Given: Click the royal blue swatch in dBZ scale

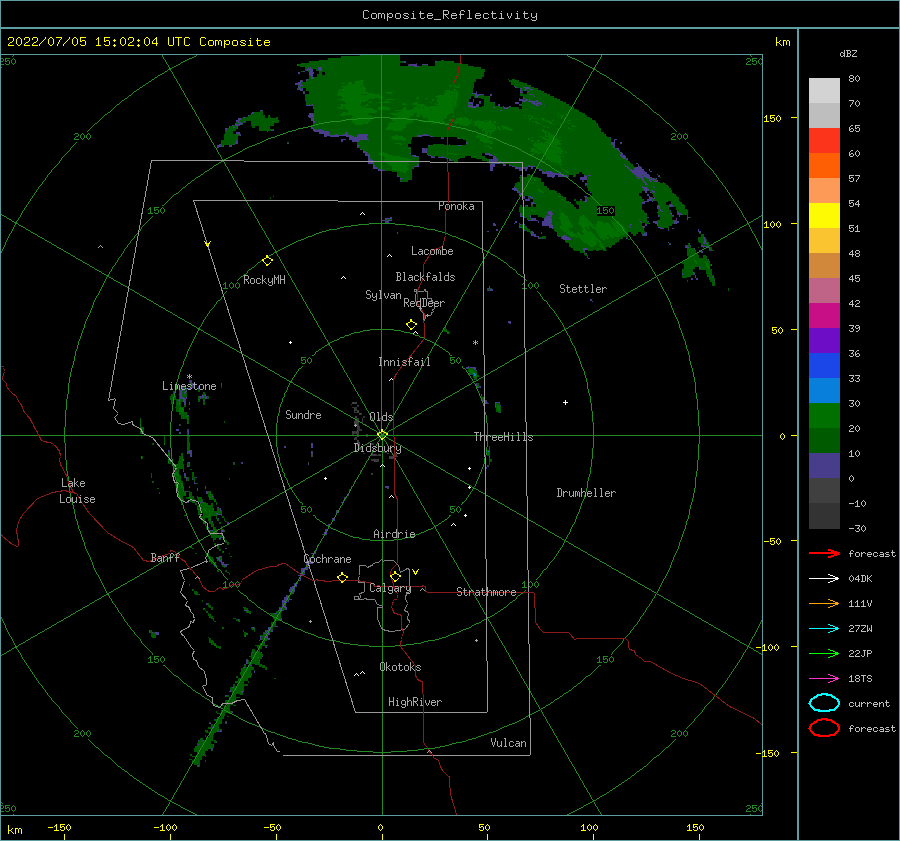Looking at the screenshot, I should pyautogui.click(x=824, y=365).
